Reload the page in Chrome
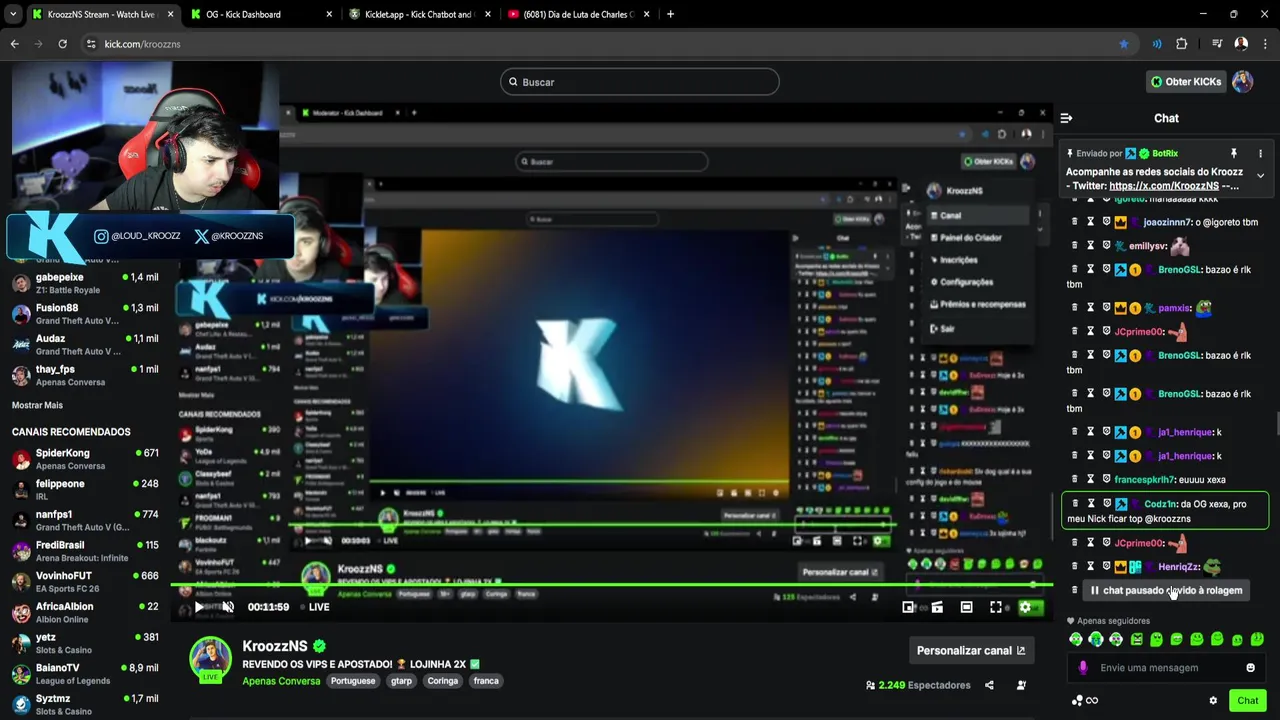This screenshot has width=1280, height=720. 62,44
